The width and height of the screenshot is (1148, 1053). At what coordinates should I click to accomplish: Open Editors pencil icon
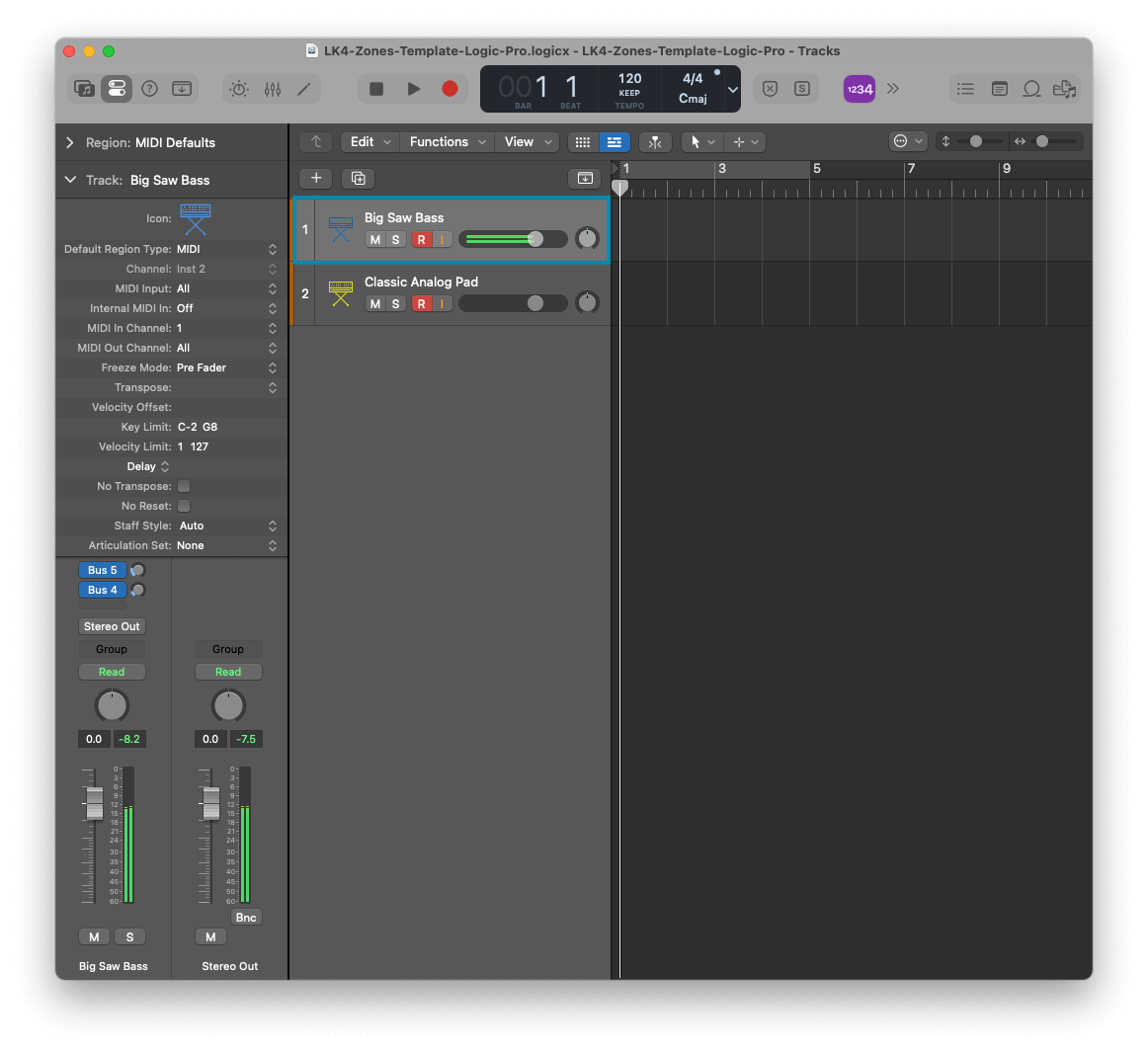[x=304, y=89]
